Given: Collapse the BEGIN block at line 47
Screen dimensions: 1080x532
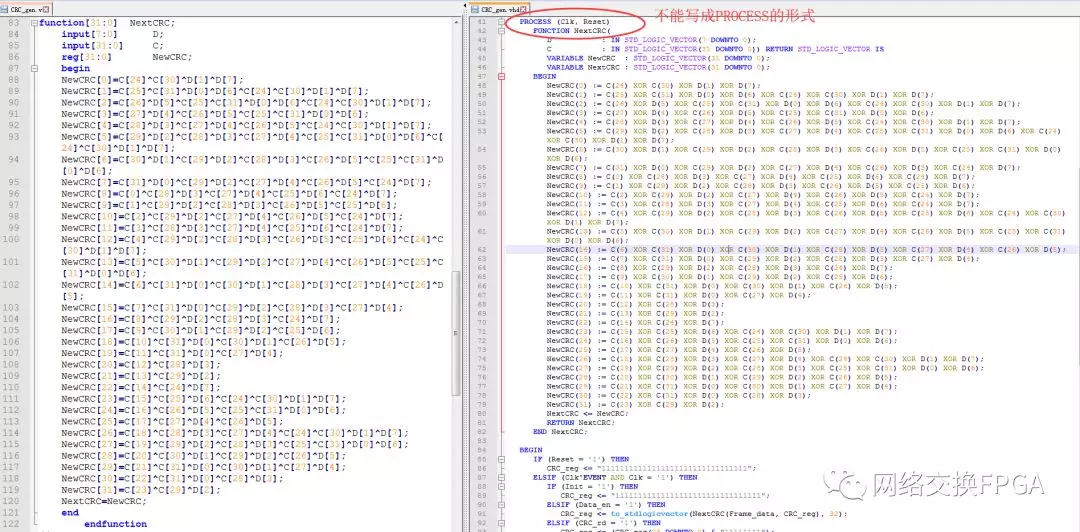Looking at the screenshot, I should coord(501,76).
